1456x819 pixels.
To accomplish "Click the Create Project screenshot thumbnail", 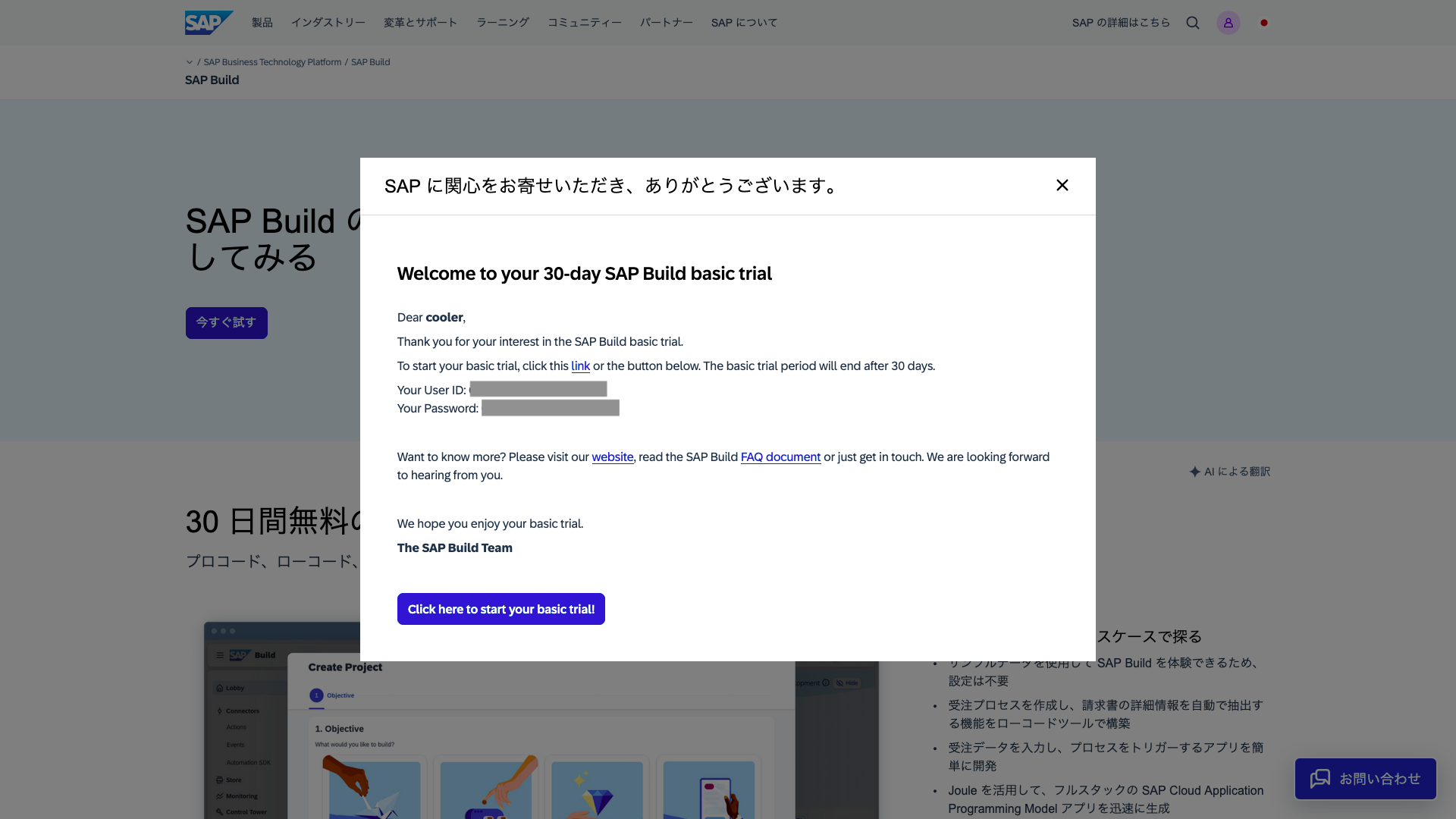I will click(x=541, y=739).
